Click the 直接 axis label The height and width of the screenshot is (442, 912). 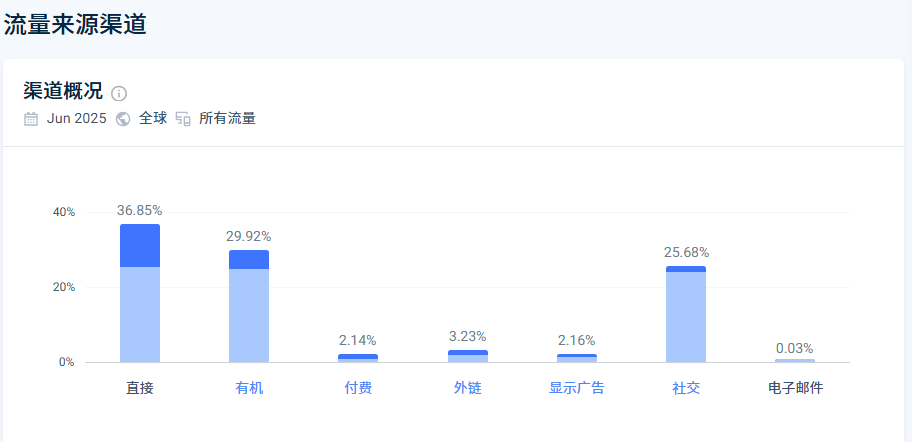[x=140, y=388]
